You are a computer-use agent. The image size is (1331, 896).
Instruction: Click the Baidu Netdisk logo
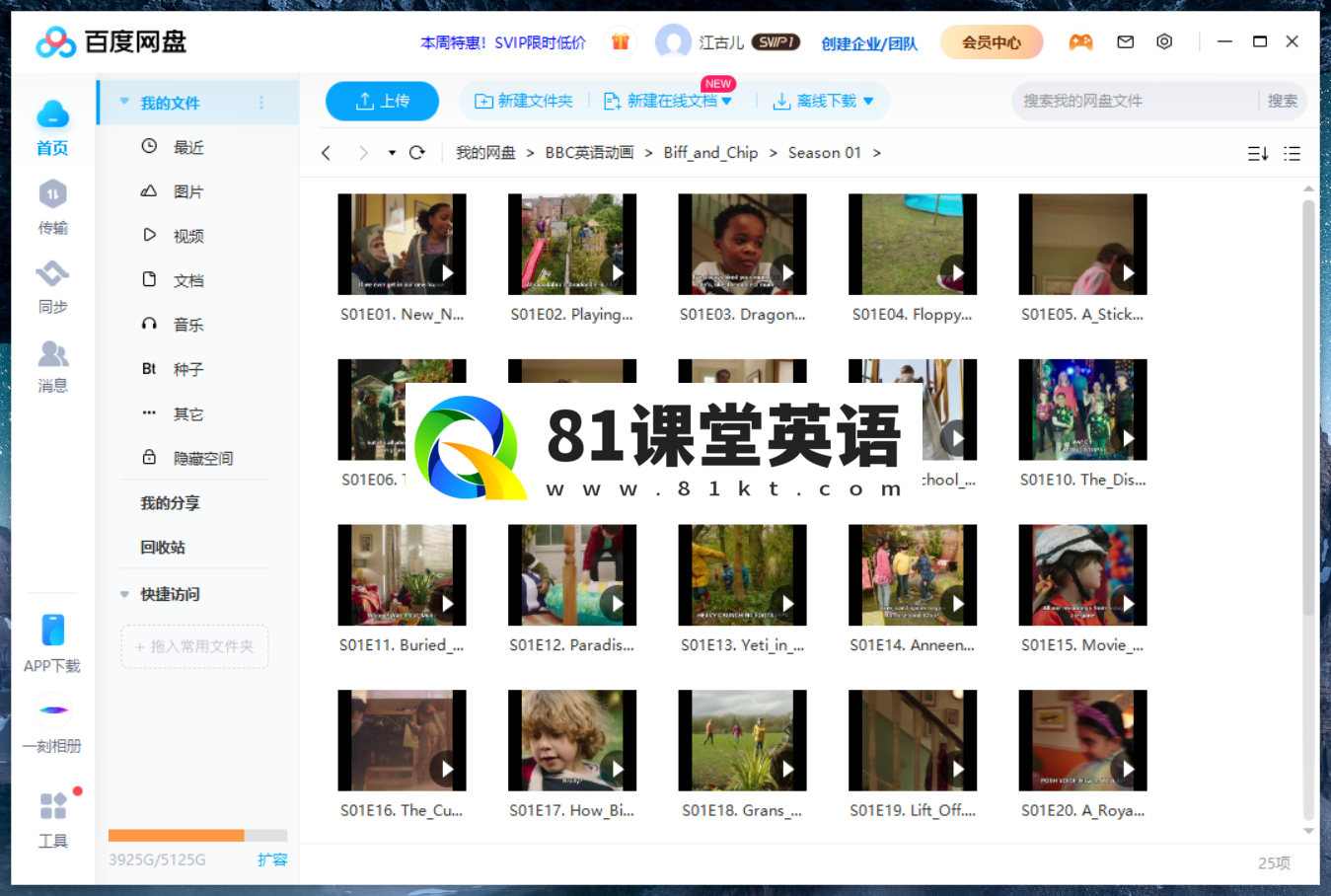point(111,41)
